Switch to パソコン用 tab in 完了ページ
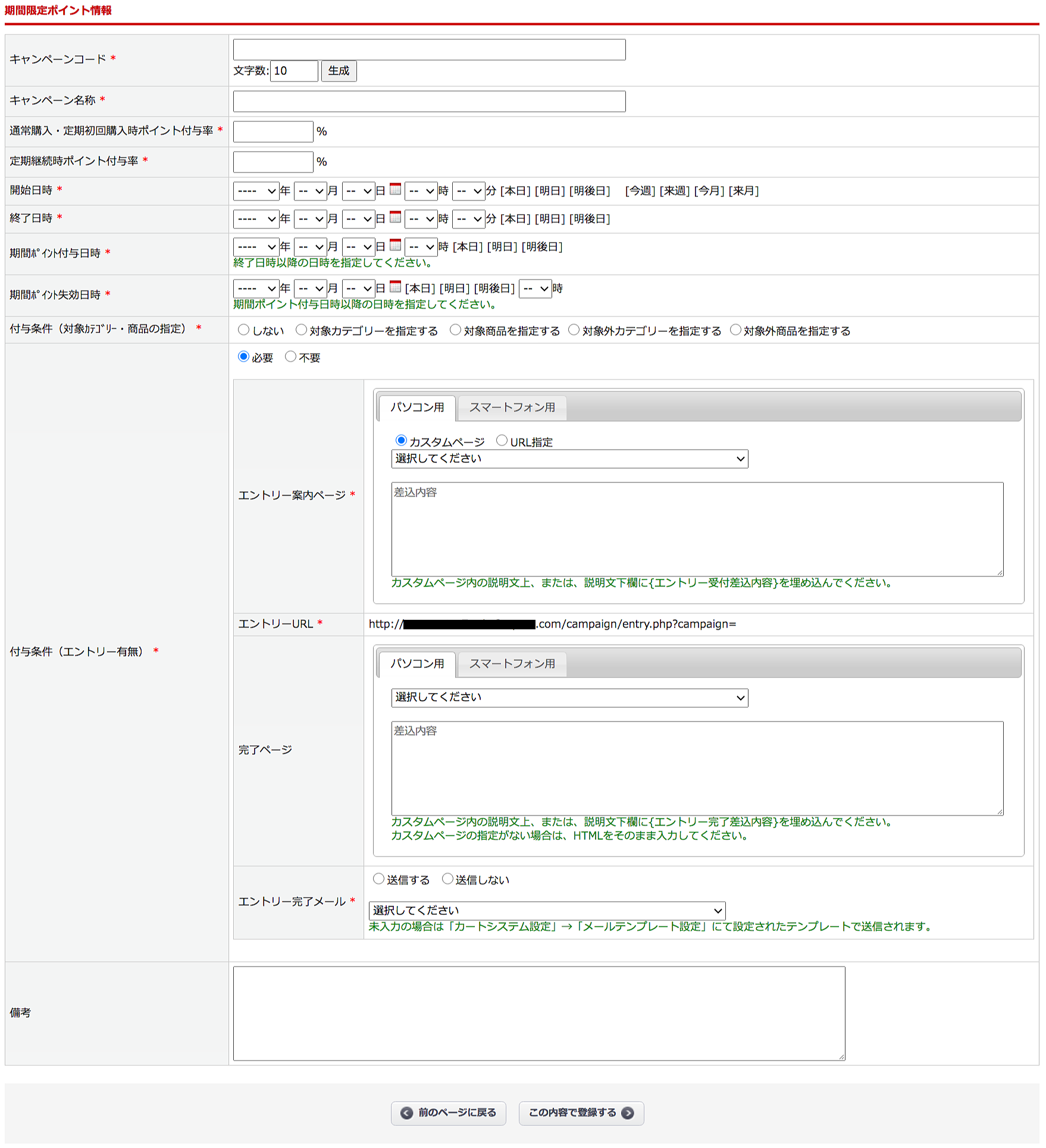The width and height of the screenshot is (1046, 1148). click(x=417, y=664)
